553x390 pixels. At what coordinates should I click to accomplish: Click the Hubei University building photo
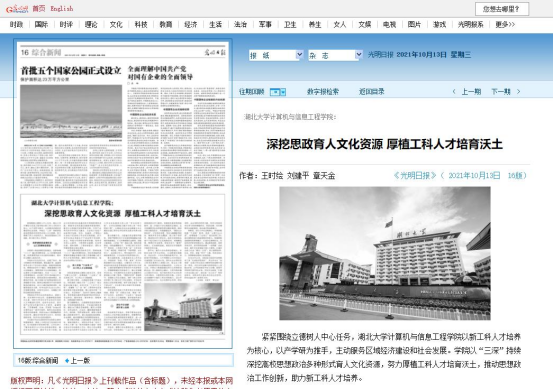pos(385,253)
